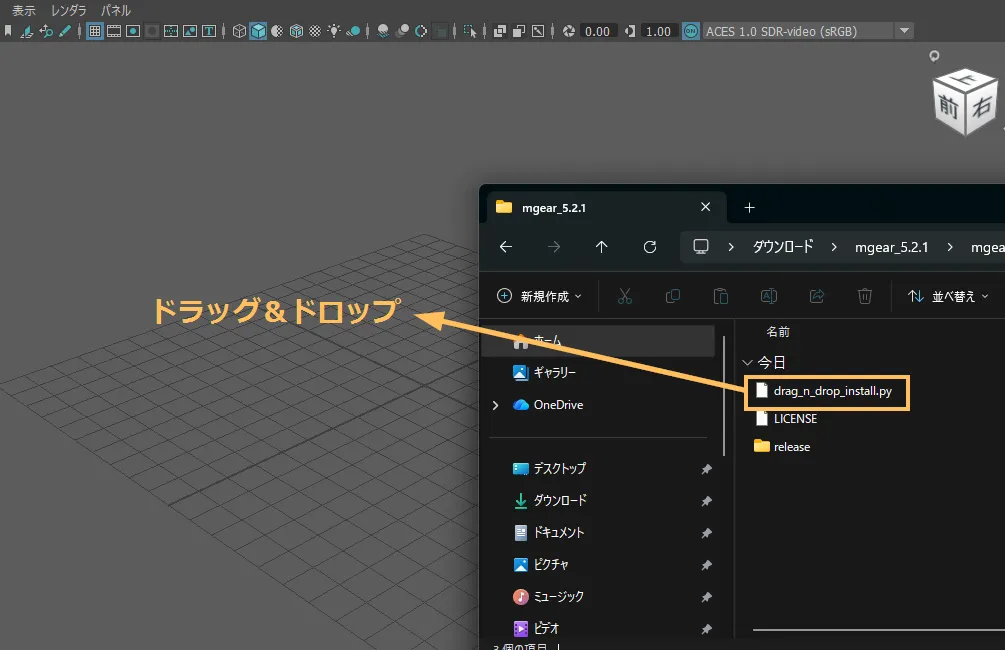Screen dimensions: 1005x650
Task: Click the exposure value field showing 0.00
Action: [x=597, y=31]
